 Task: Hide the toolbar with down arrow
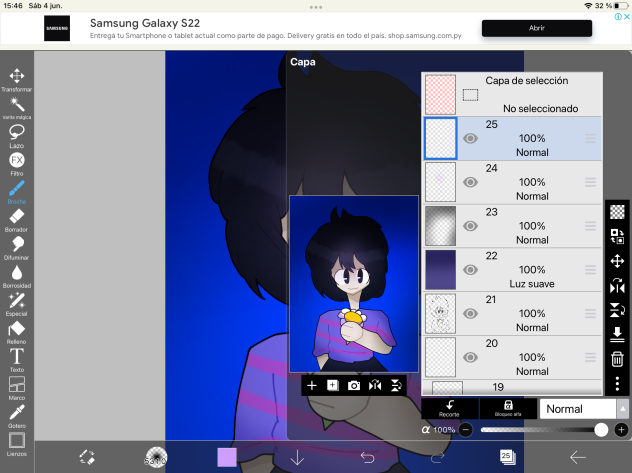click(297, 457)
